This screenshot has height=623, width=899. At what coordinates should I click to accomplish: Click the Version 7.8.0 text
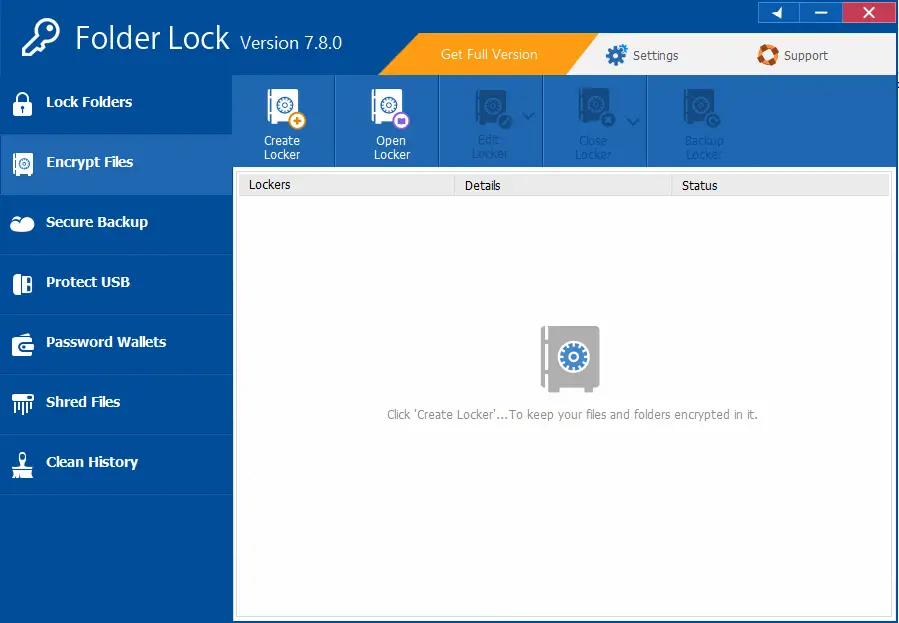pyautogui.click(x=291, y=43)
